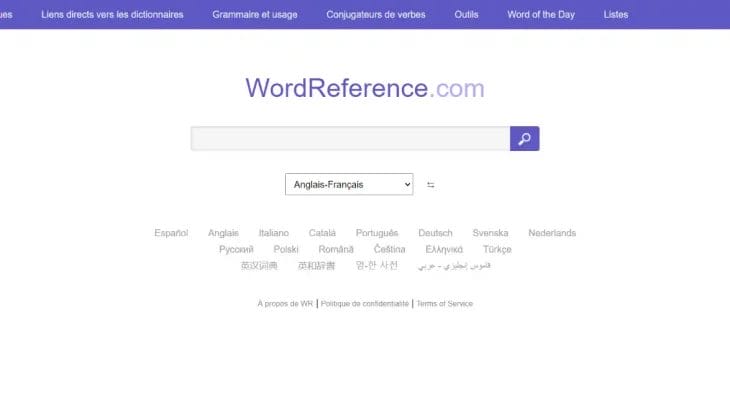Open the Anglais-Français dictionary dropdown

click(349, 185)
